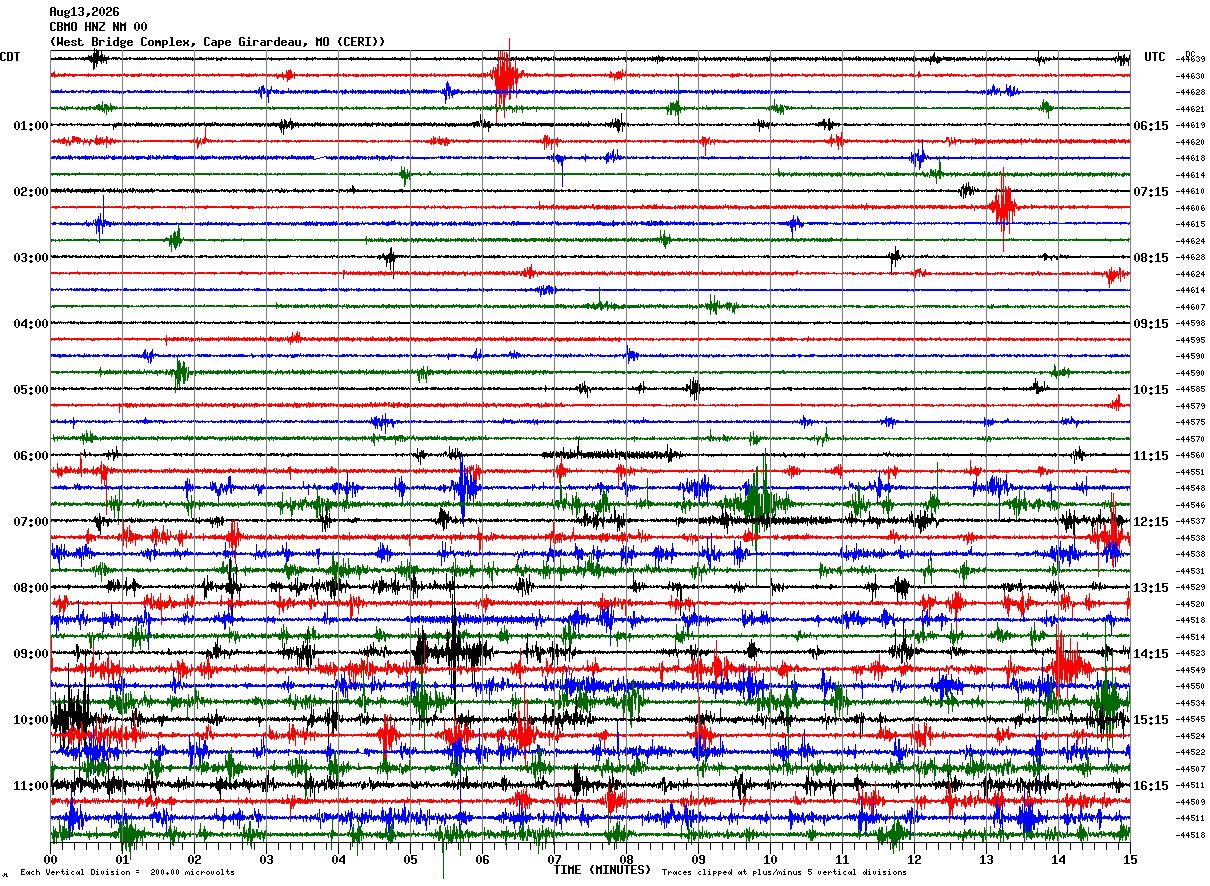Click the Aug13,2026 date header
The height and width of the screenshot is (886, 1210).
coord(84,12)
